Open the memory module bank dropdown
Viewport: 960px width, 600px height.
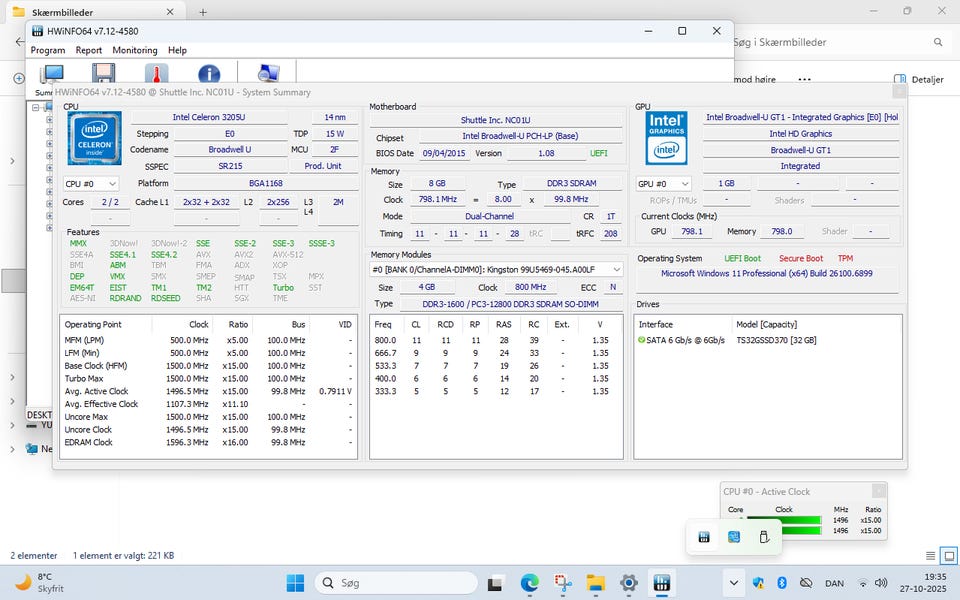496,269
